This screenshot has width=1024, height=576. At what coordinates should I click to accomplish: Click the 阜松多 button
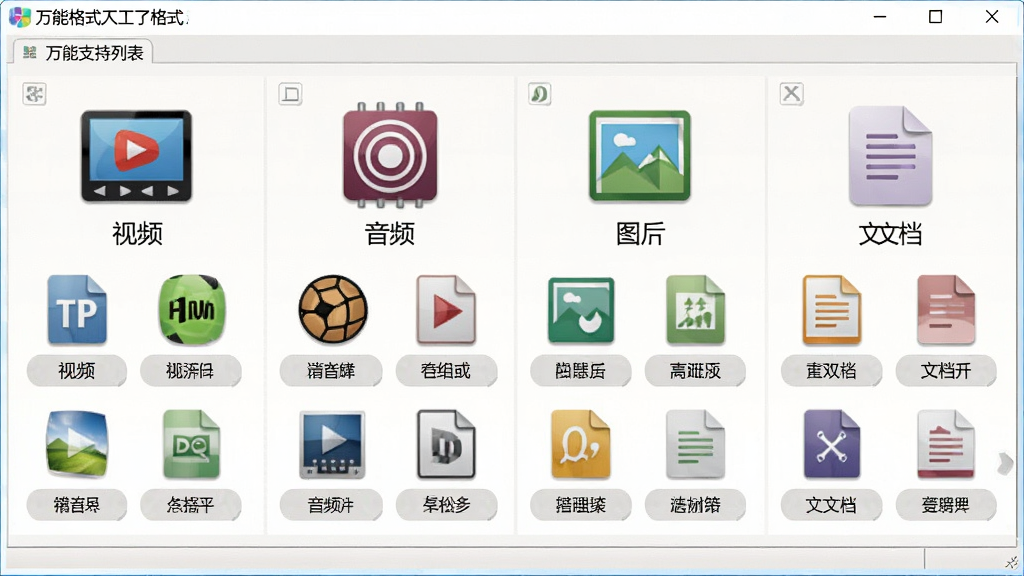pyautogui.click(x=446, y=505)
